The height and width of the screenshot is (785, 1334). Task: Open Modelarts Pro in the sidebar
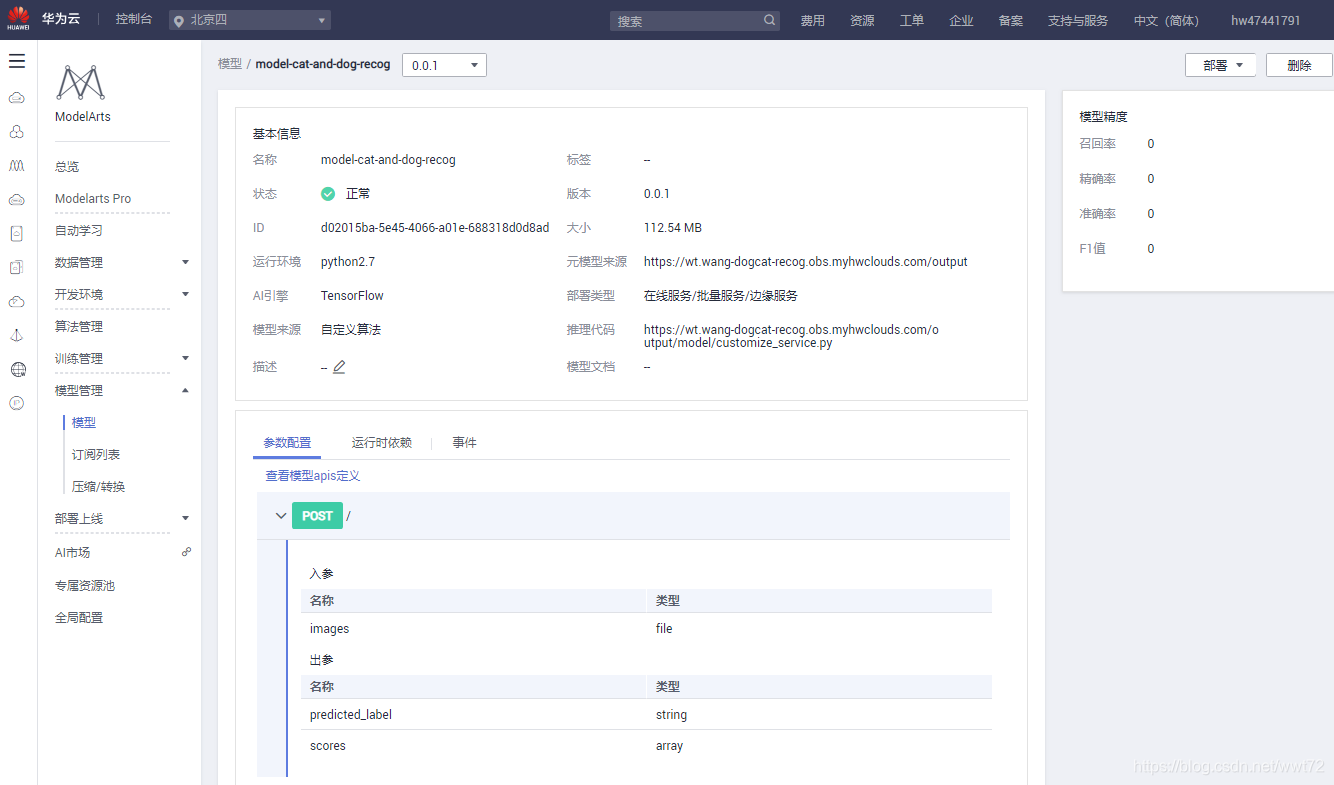tap(93, 198)
